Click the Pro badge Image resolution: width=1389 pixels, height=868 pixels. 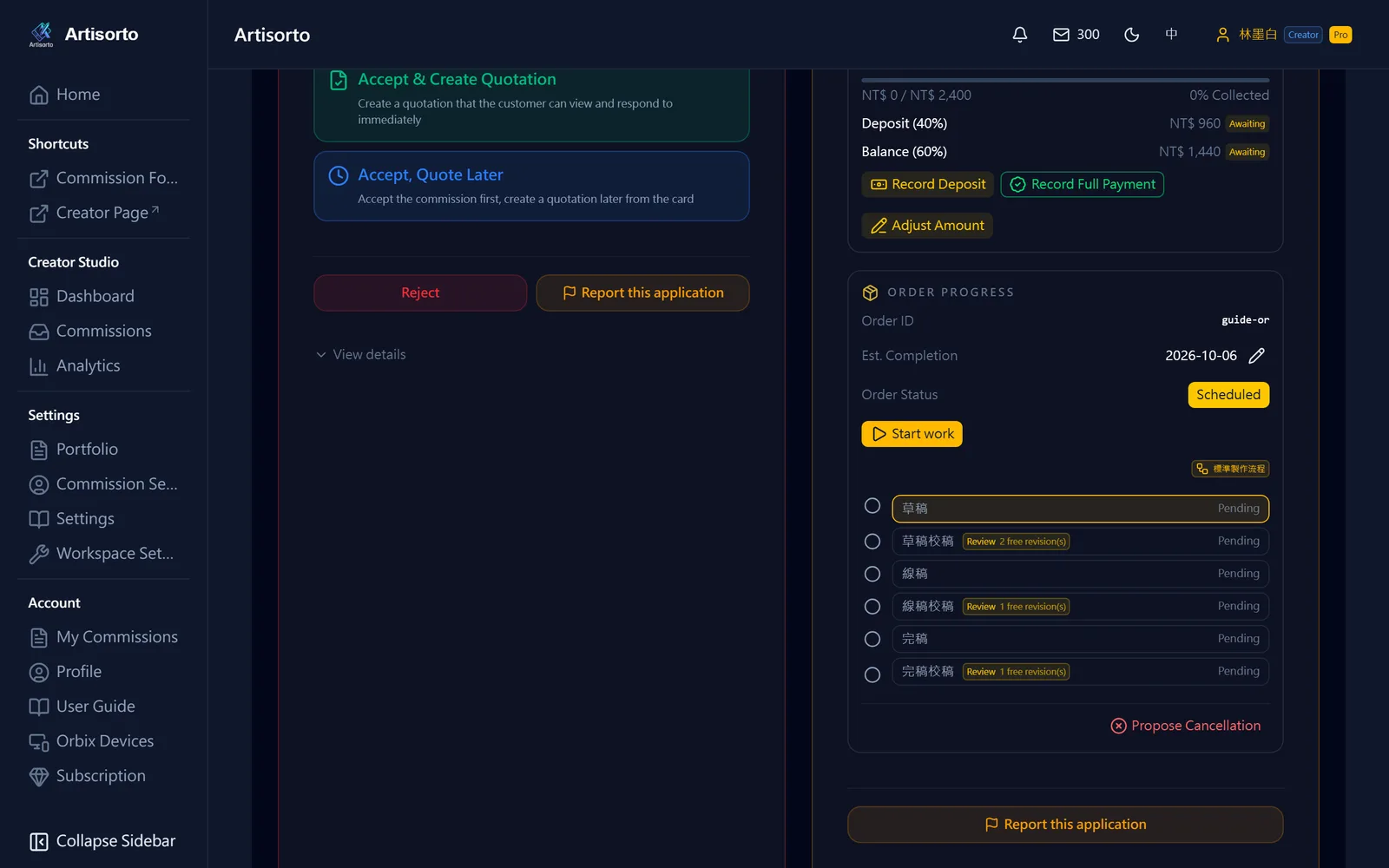[1340, 35]
